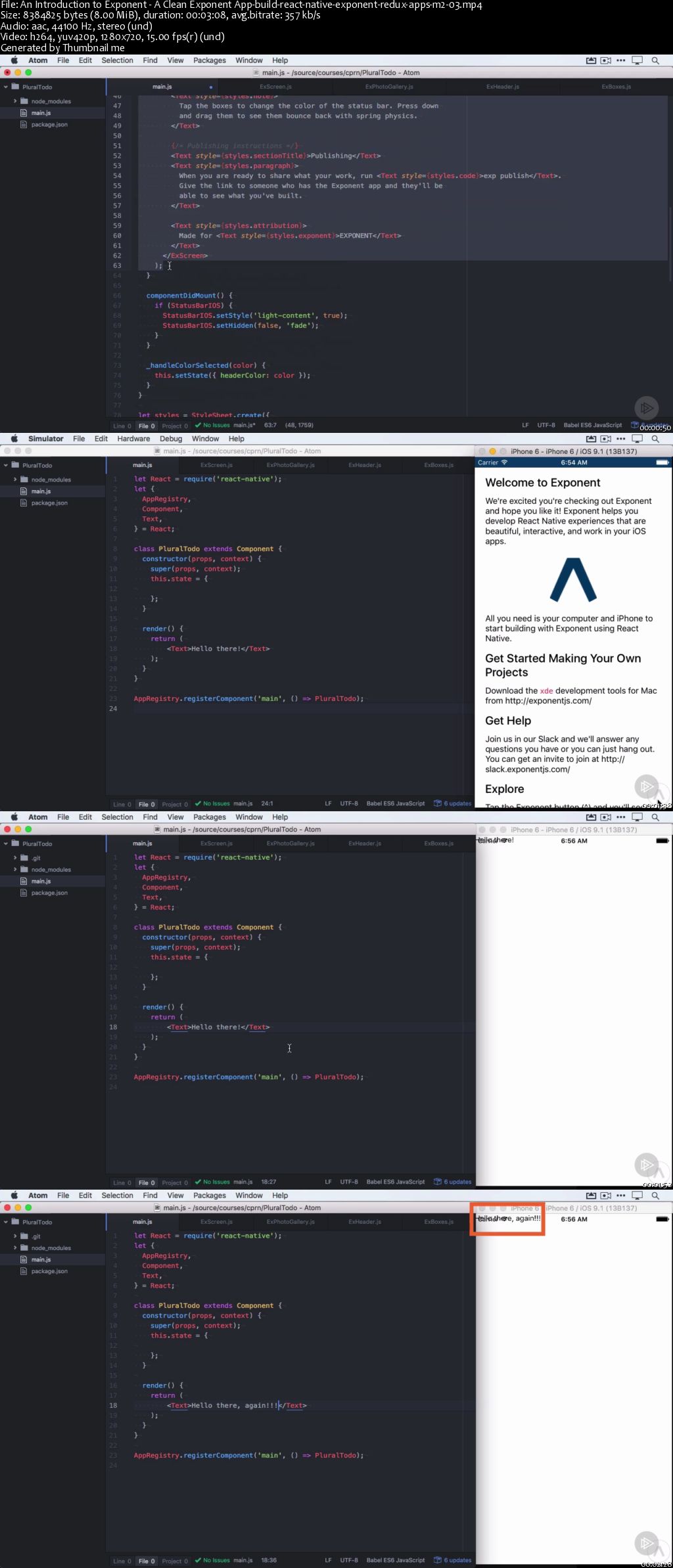
Task: Click title bar file proxy icon in 63:7 frame
Action: pyautogui.click(x=256, y=73)
